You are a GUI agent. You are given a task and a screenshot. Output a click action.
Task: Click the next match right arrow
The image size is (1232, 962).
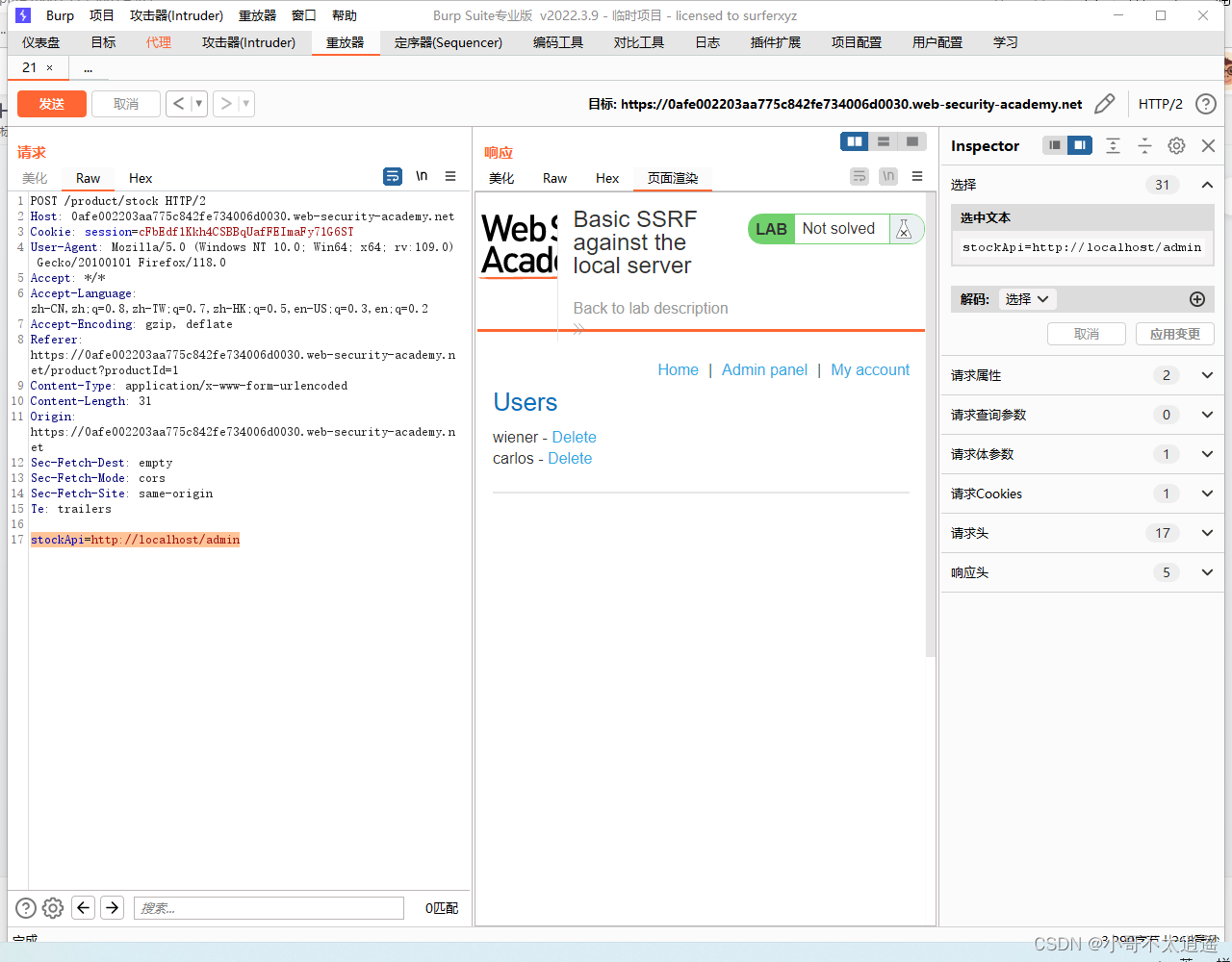pos(113,907)
